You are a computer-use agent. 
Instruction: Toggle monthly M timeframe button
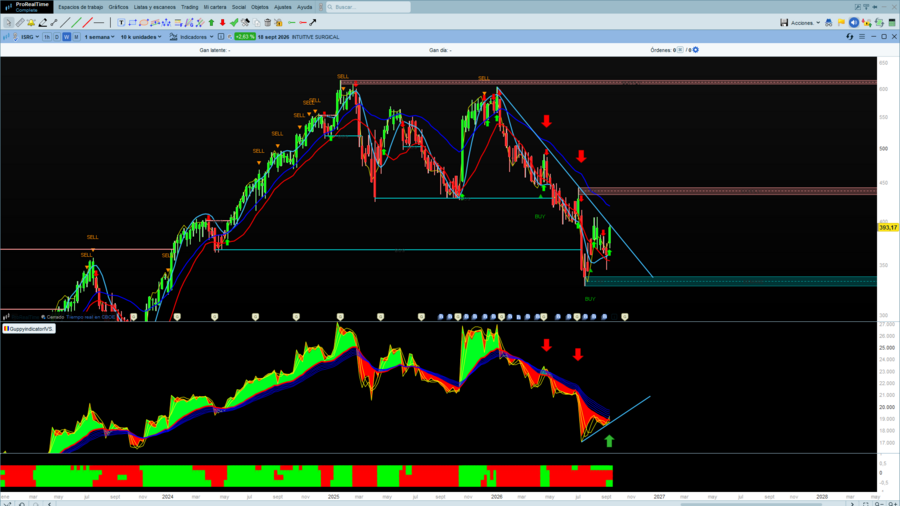pos(76,37)
